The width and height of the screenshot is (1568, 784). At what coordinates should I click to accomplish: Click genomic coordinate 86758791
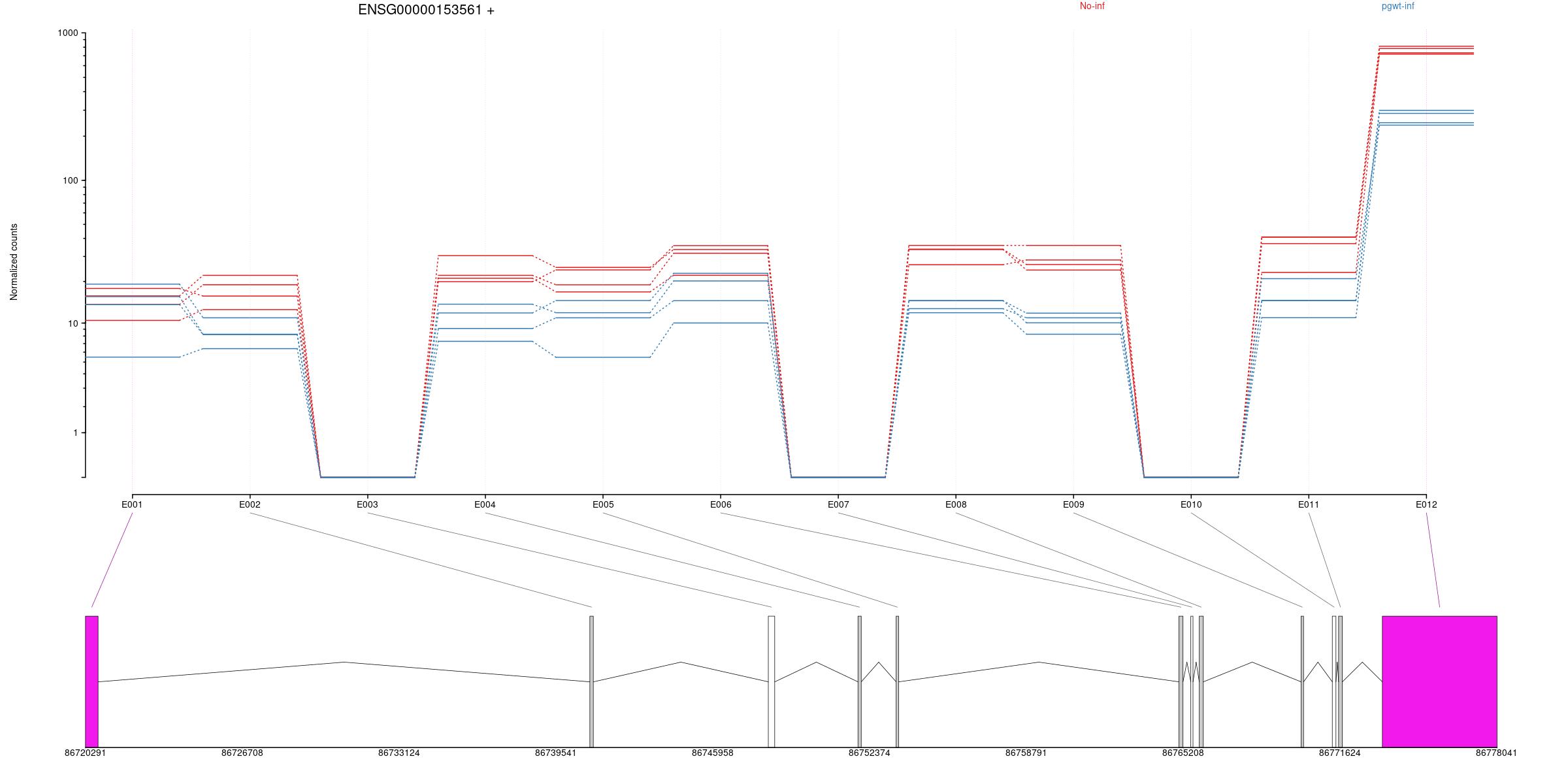(1026, 753)
